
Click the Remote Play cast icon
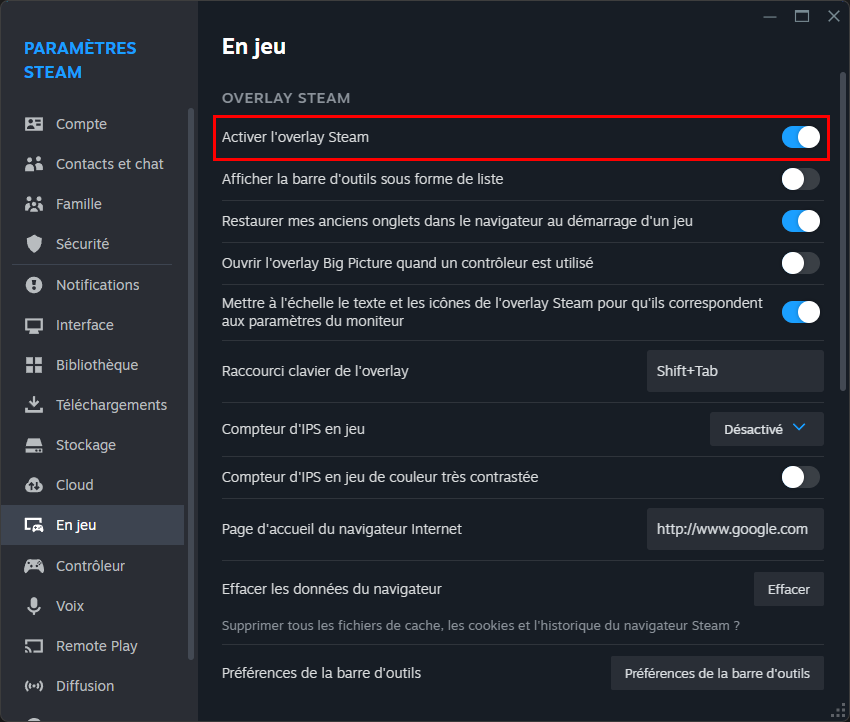tap(34, 646)
